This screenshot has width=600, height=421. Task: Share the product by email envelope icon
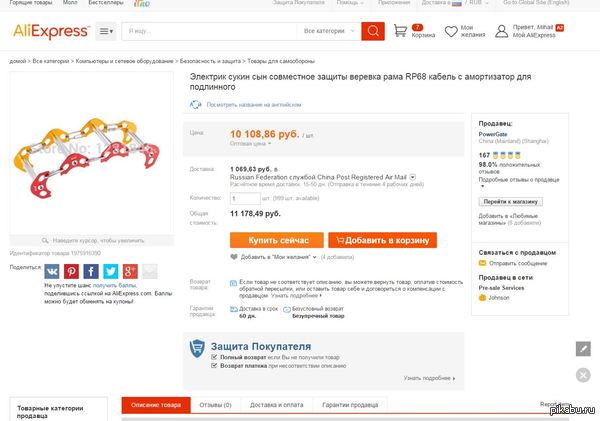149,271
